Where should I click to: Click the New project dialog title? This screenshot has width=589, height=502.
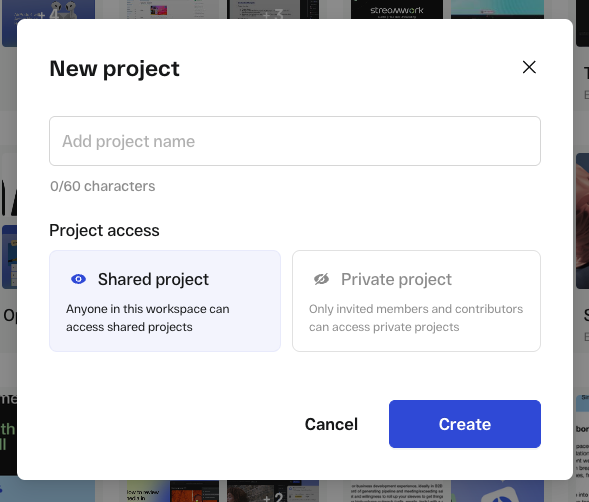(115, 69)
